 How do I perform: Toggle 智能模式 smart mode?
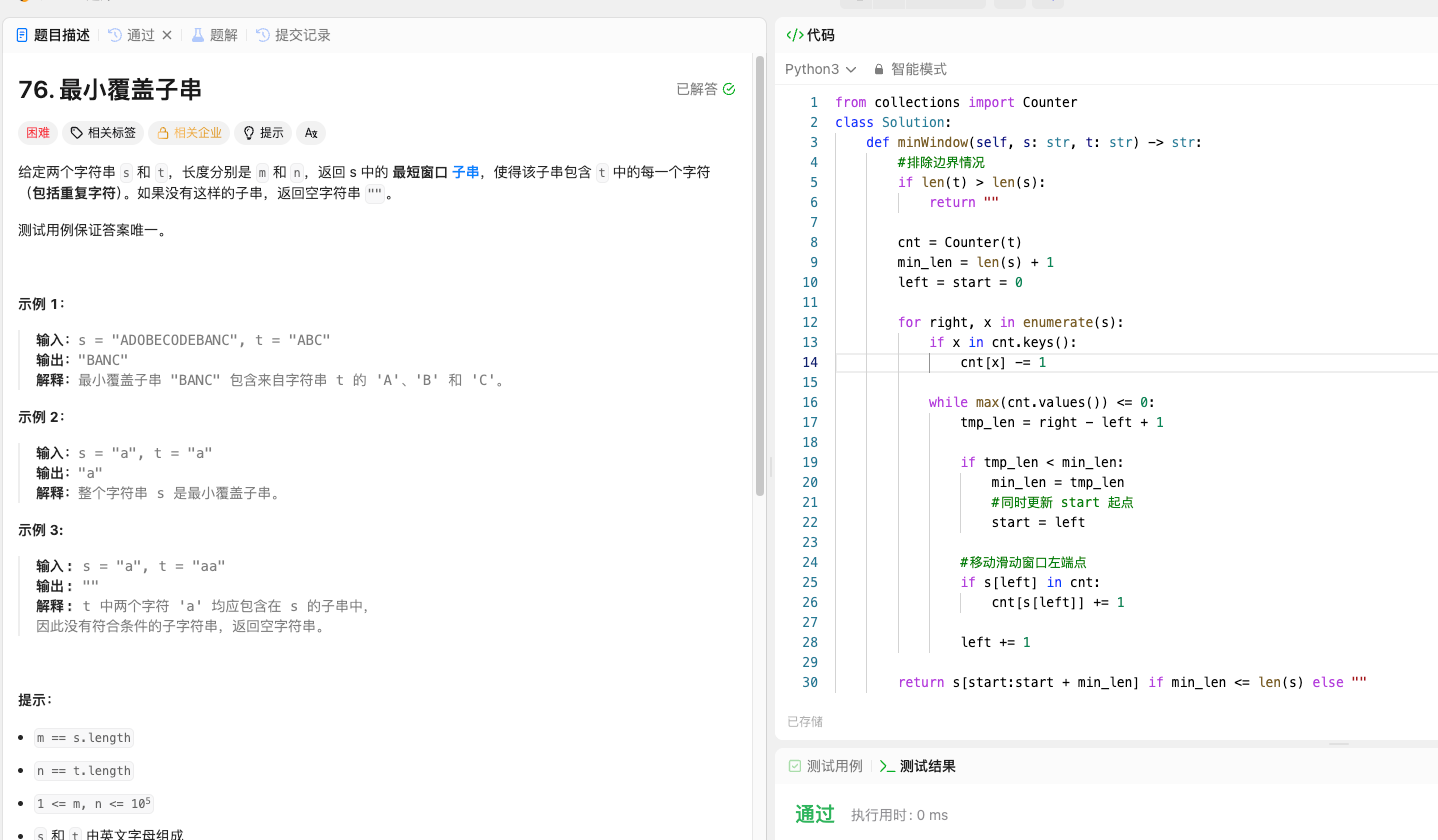pos(918,70)
